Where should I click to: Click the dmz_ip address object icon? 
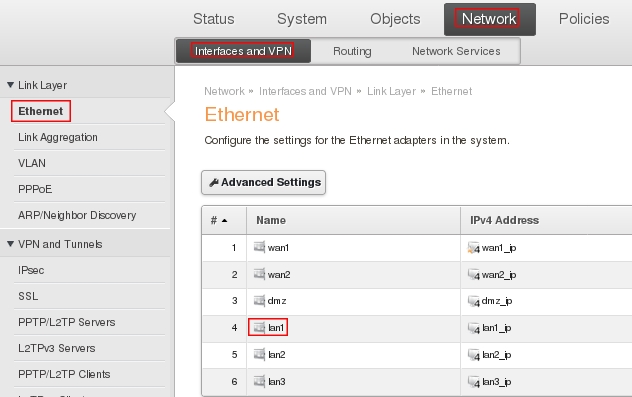coord(474,301)
